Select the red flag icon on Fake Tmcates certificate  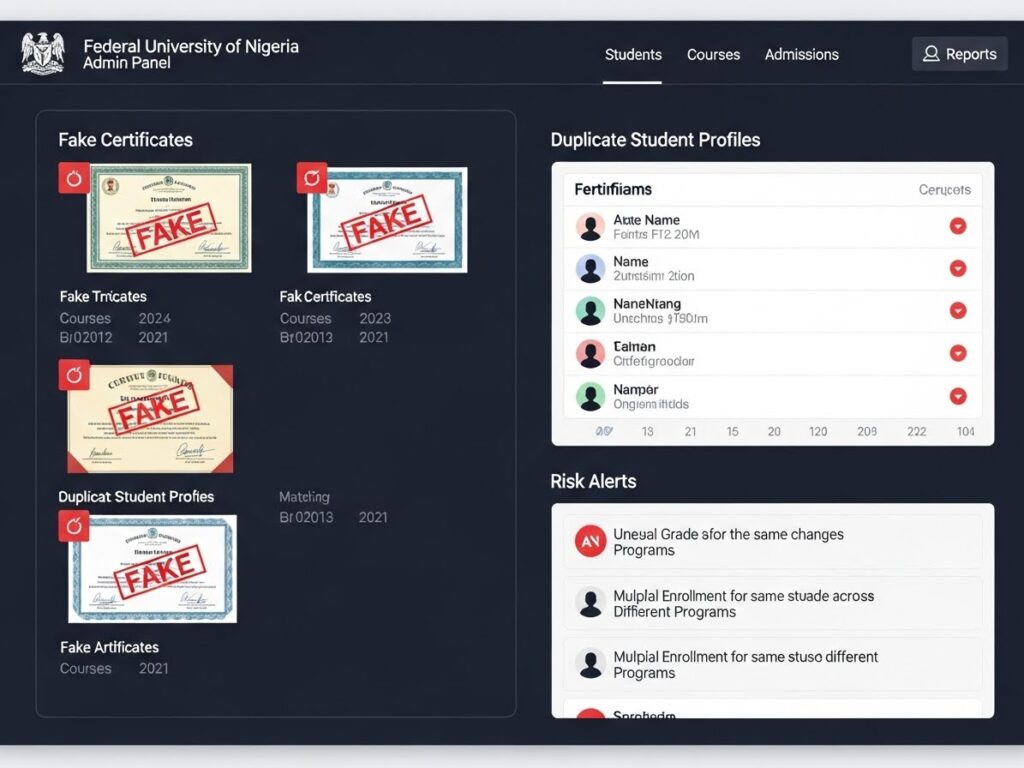(71, 177)
